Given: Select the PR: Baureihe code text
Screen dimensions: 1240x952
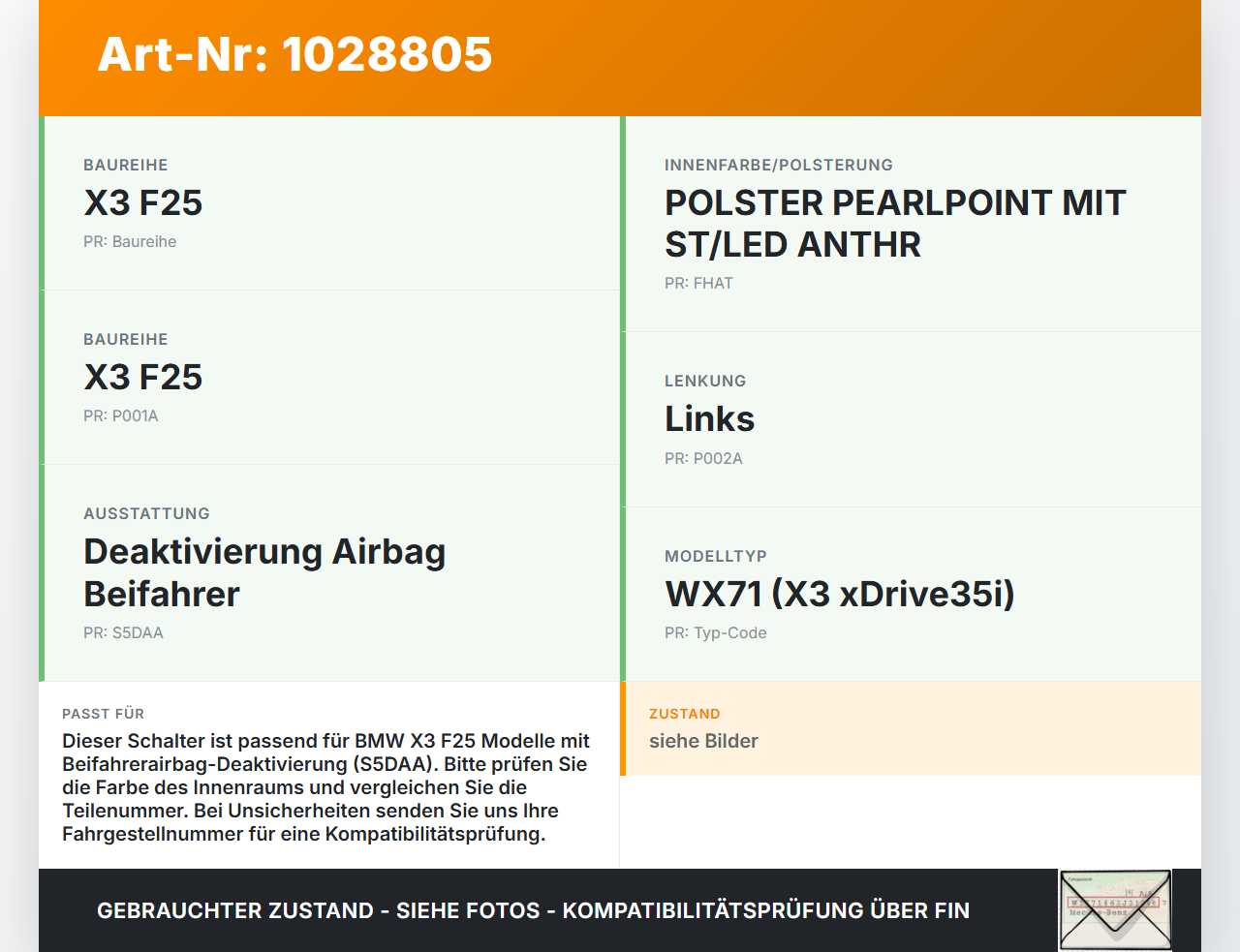Looking at the screenshot, I should [x=130, y=242].
